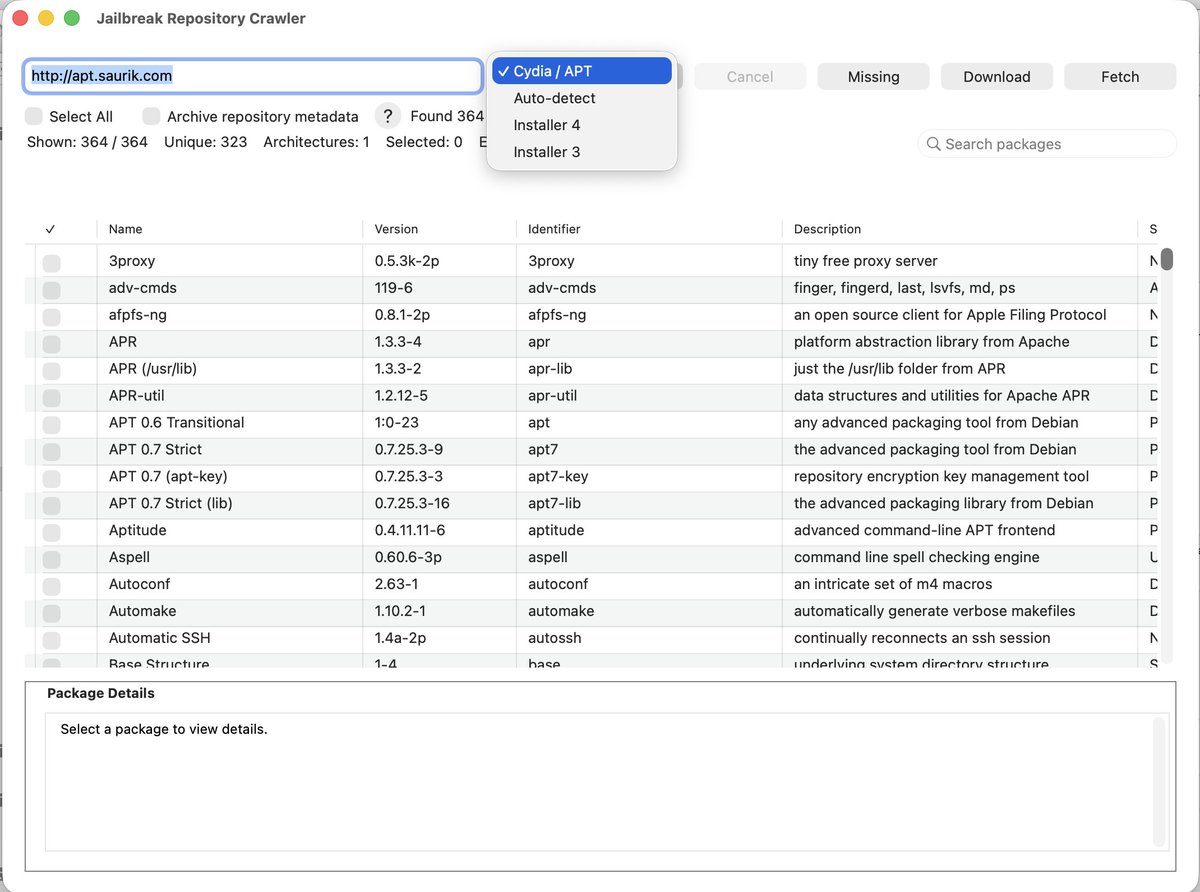Click the checkmark column header
1200x892 pixels.
click(x=51, y=229)
